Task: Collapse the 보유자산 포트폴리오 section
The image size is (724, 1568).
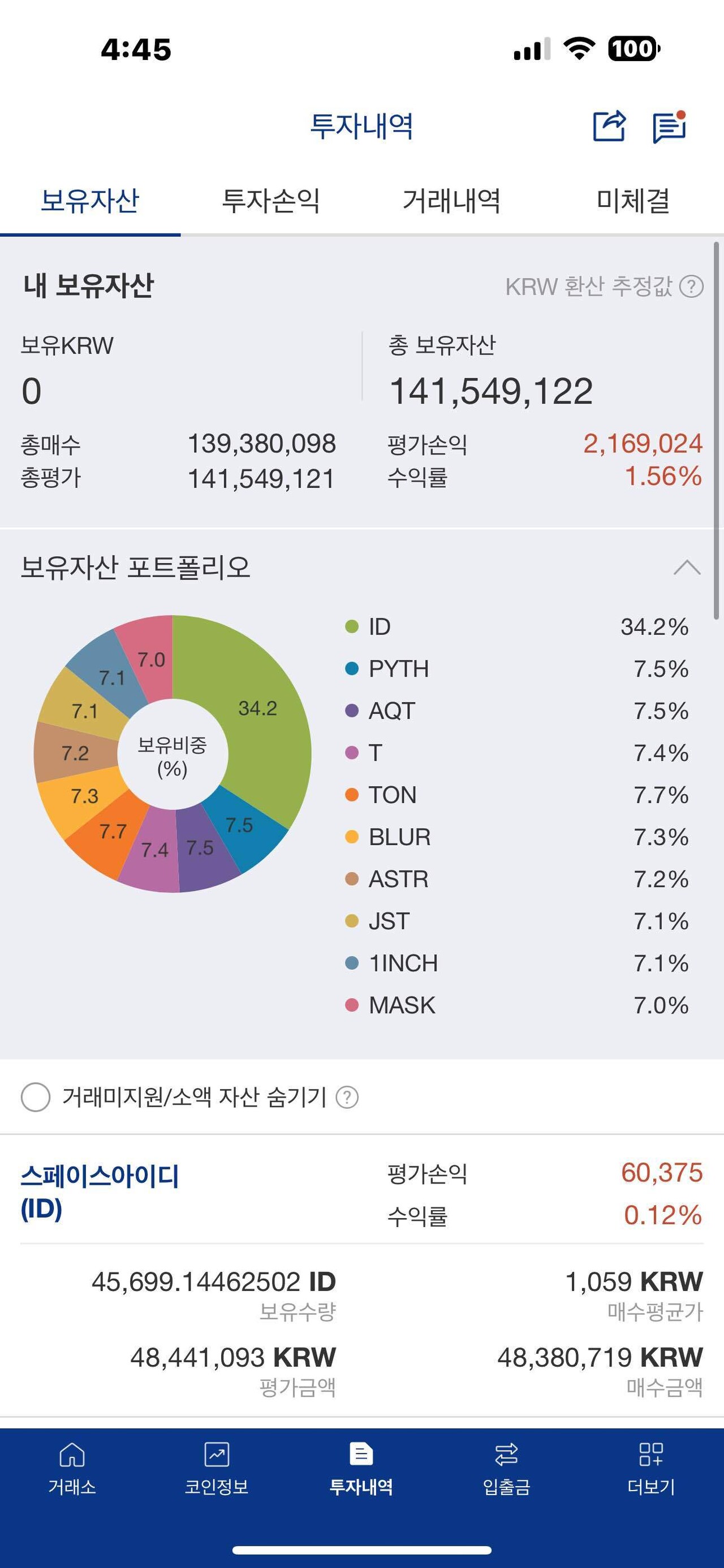Action: 686,567
